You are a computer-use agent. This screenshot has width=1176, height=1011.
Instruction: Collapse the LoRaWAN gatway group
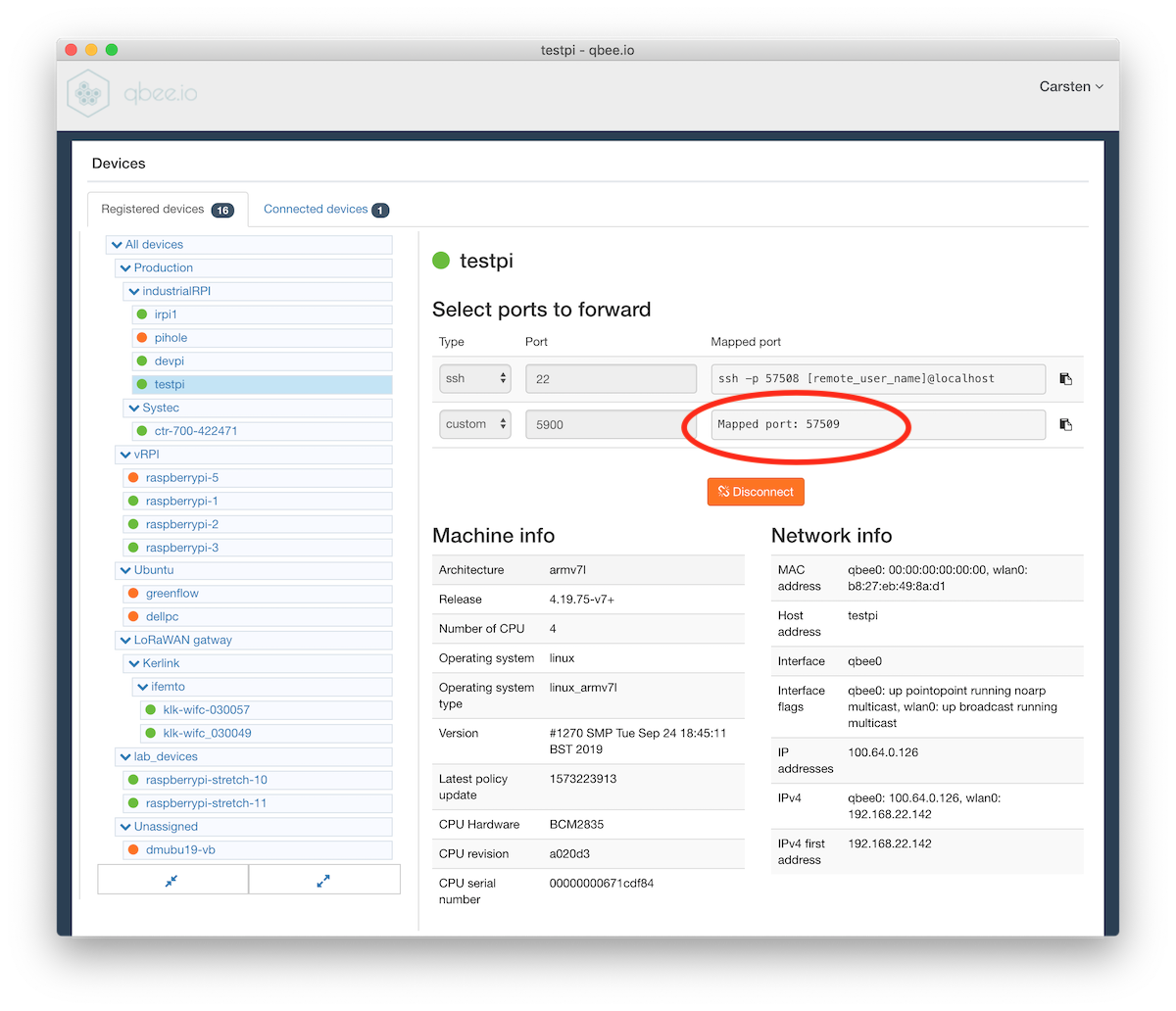125,640
